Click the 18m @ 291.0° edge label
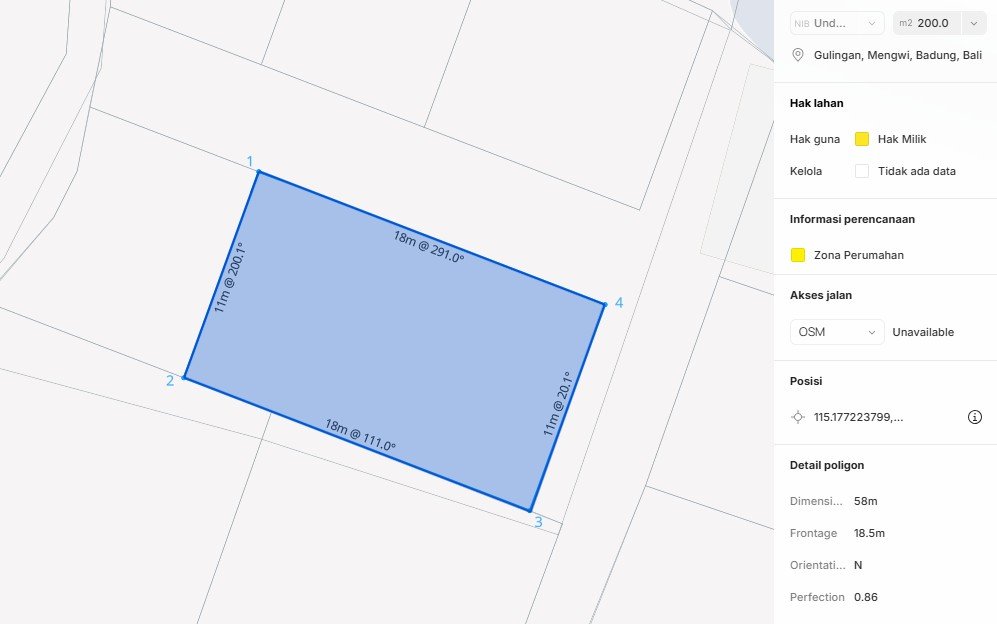 point(428,246)
